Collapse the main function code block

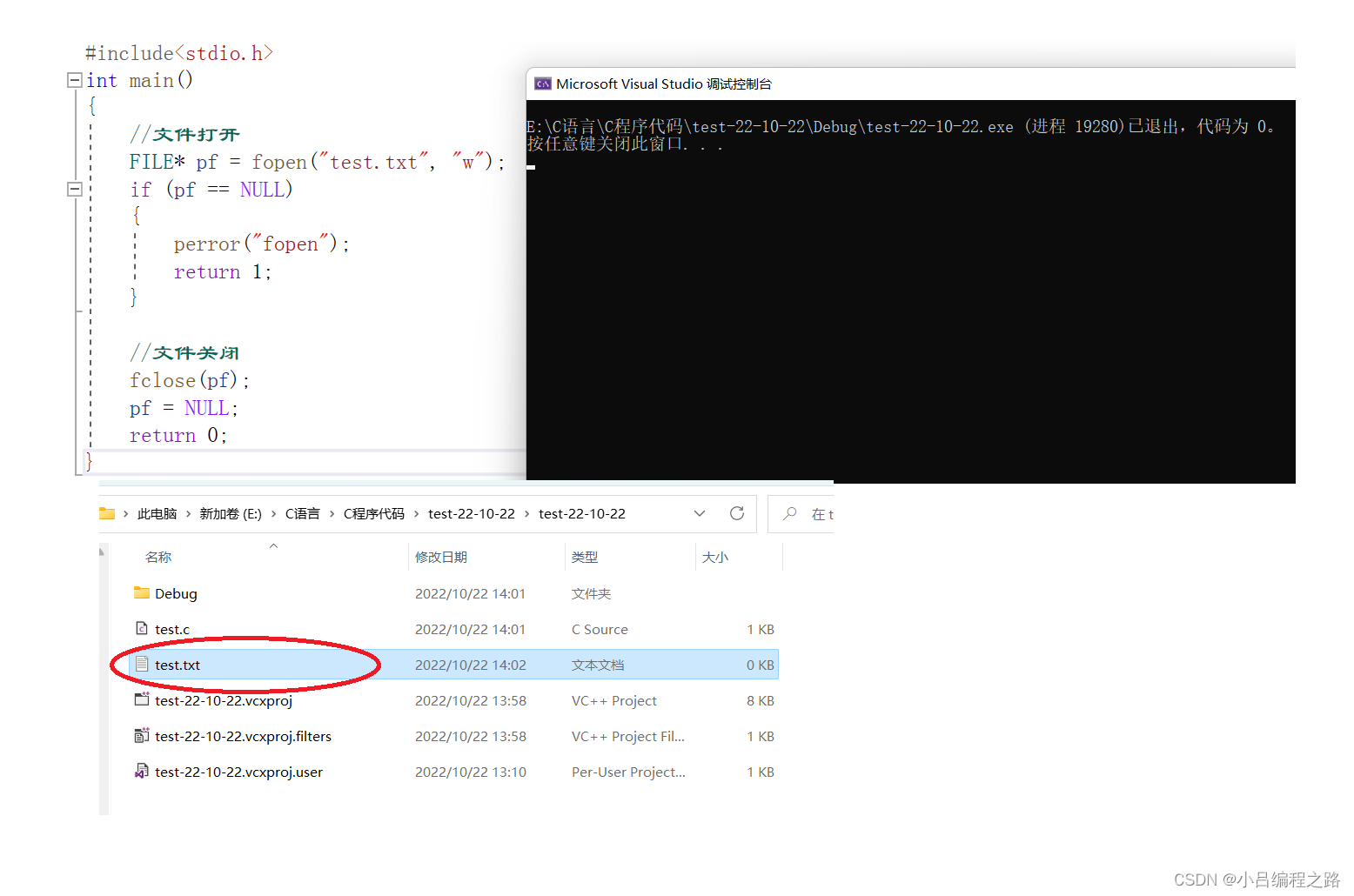[75, 80]
